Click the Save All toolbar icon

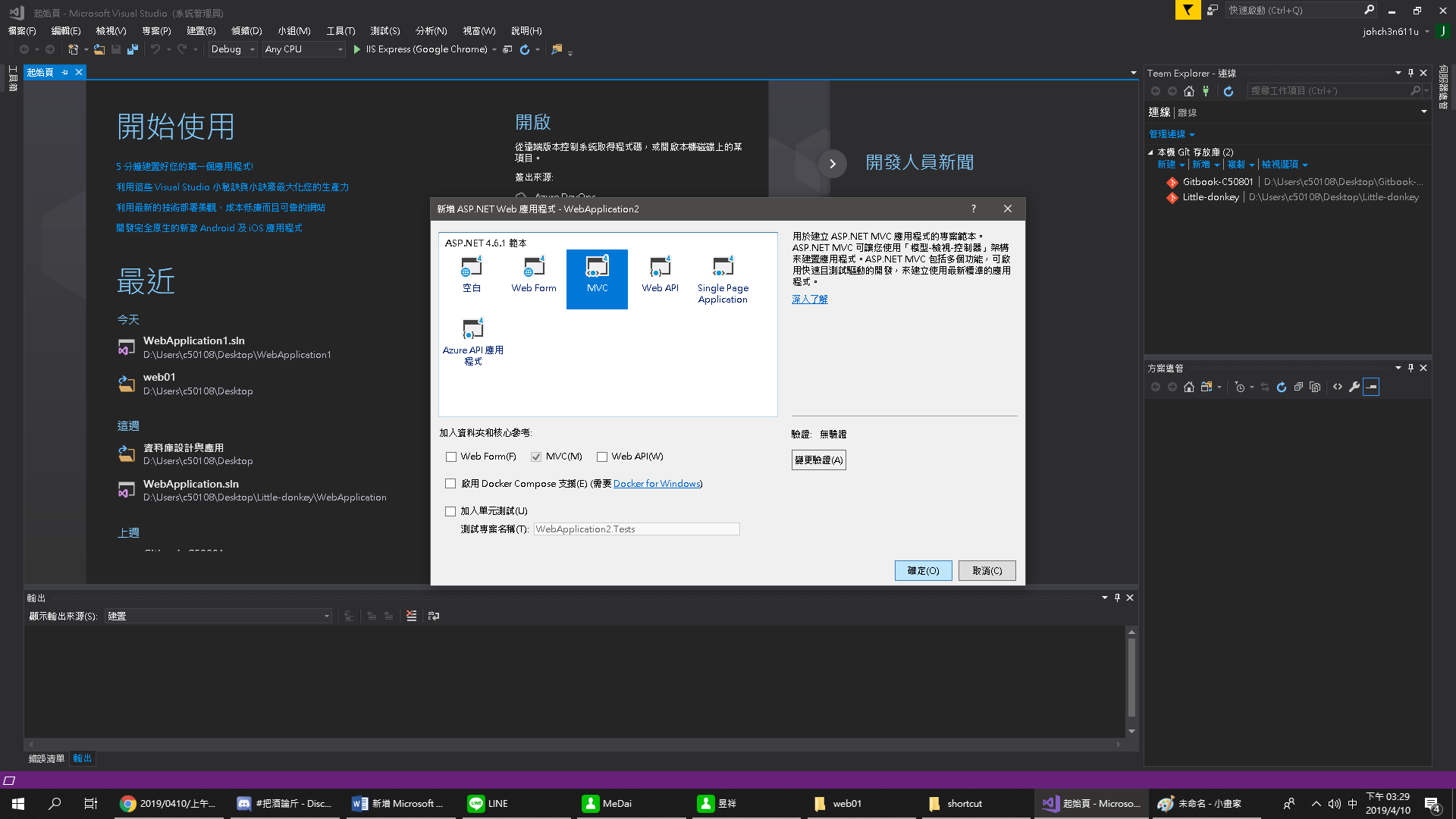(x=133, y=49)
